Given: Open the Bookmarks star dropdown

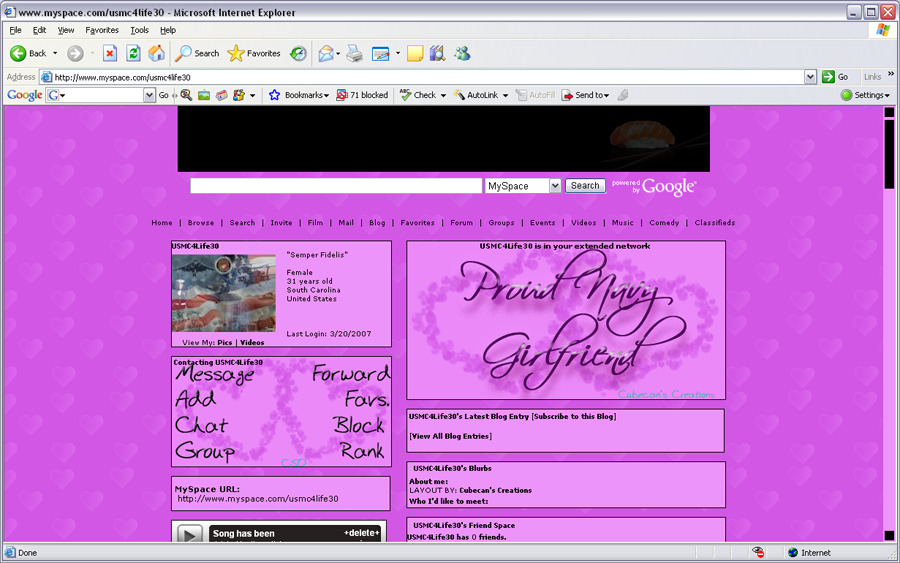Looking at the screenshot, I should pyautogui.click(x=298, y=95).
